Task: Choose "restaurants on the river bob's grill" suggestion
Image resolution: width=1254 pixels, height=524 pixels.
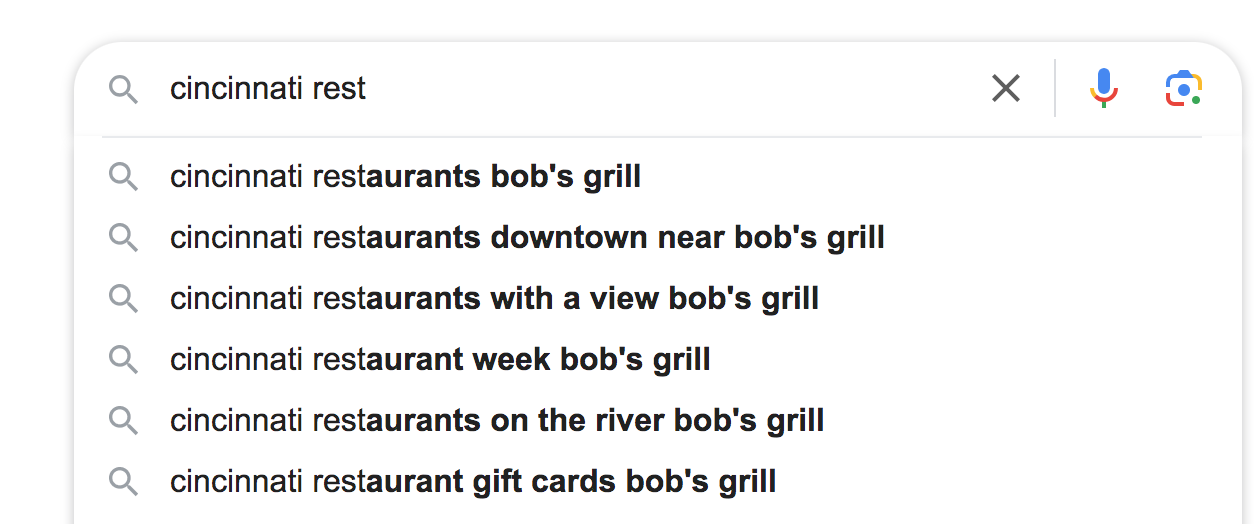Action: pos(497,420)
